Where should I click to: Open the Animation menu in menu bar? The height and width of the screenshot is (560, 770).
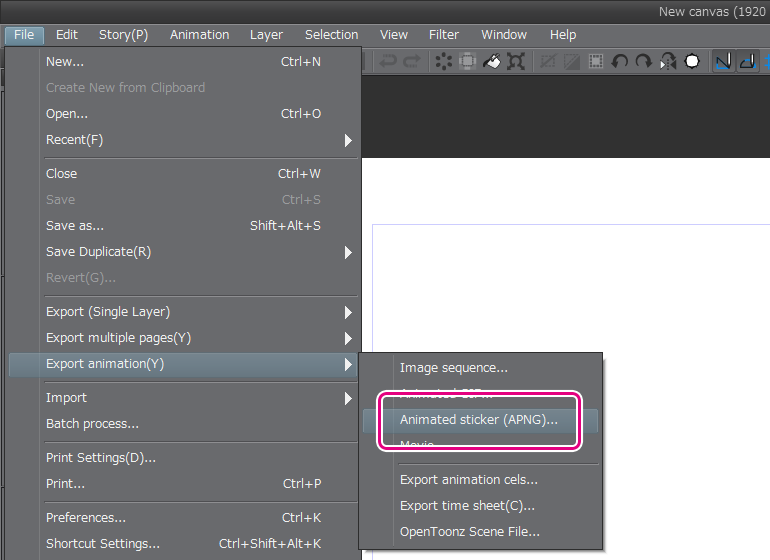click(199, 35)
